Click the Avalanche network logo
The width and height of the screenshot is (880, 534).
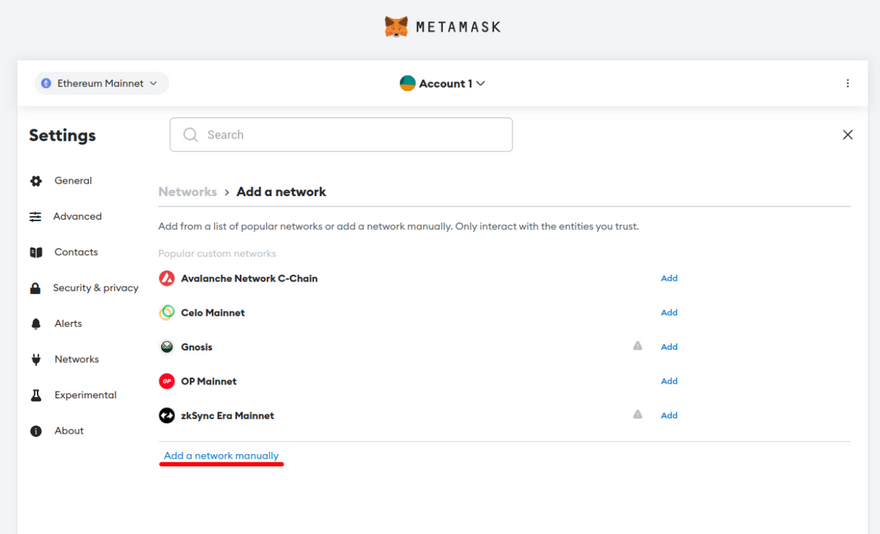[x=167, y=278]
